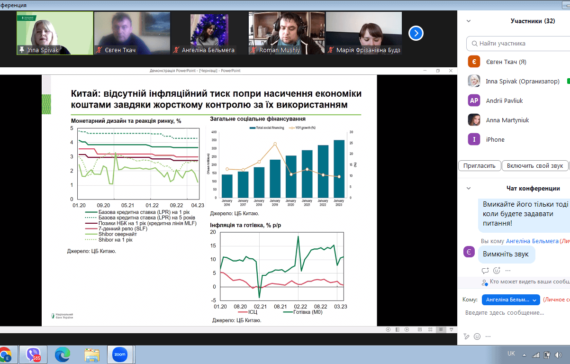The image size is (570, 364).
Task: Collapse the Чат конференции panel chevron
Action: (x=469, y=188)
